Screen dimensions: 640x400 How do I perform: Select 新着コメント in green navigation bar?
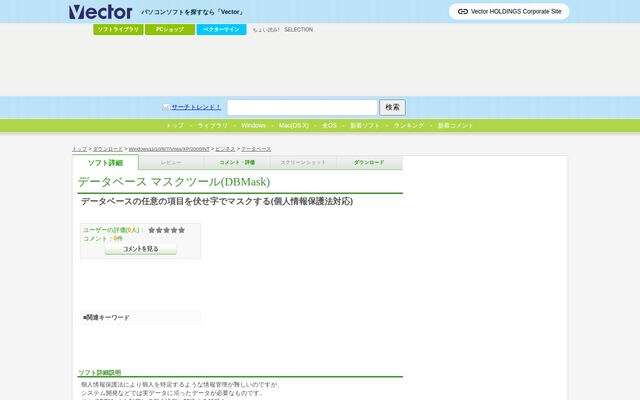pyautogui.click(x=455, y=125)
